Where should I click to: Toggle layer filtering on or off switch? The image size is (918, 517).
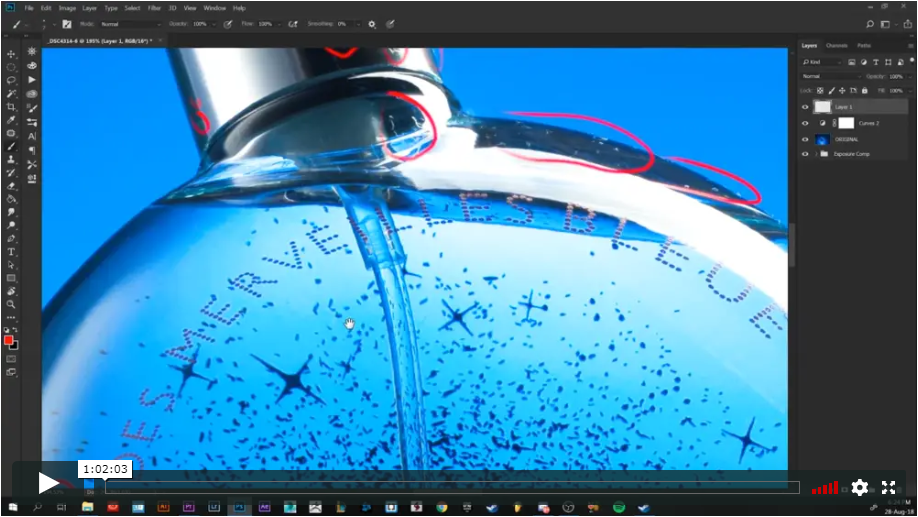pos(912,60)
